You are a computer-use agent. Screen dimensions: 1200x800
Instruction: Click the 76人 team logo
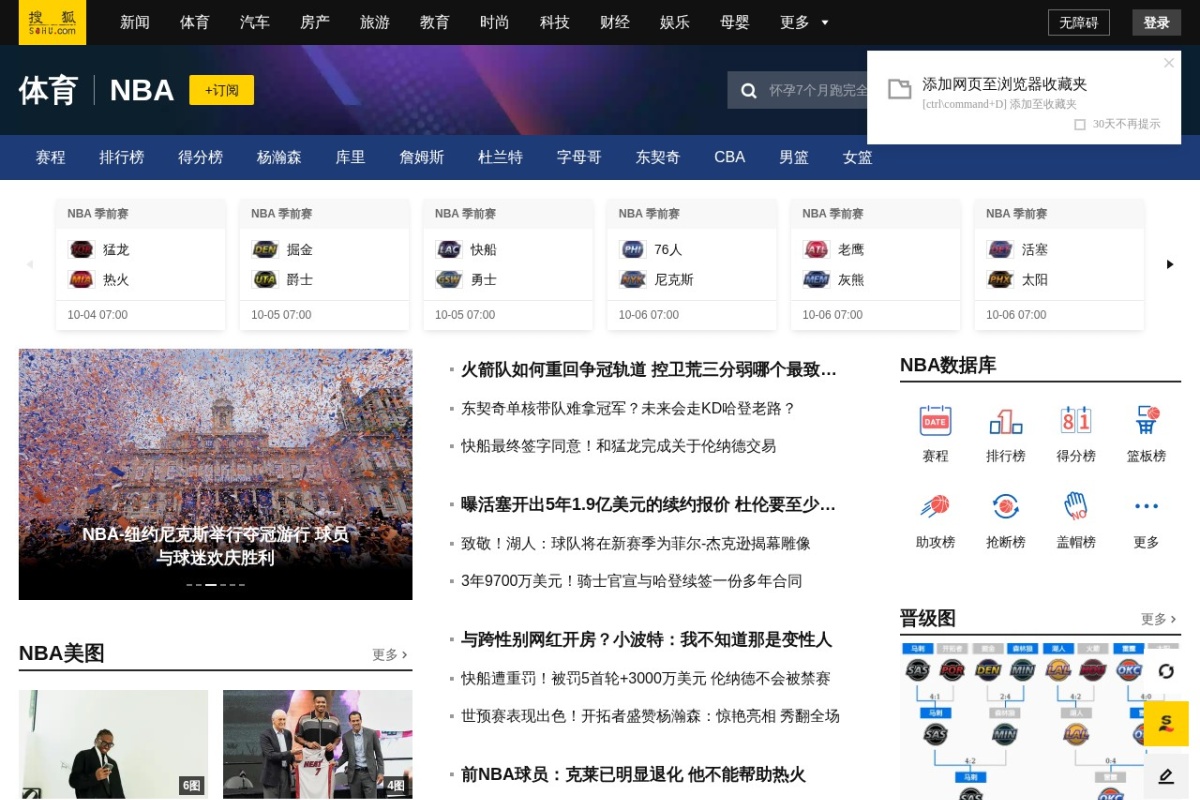point(633,249)
